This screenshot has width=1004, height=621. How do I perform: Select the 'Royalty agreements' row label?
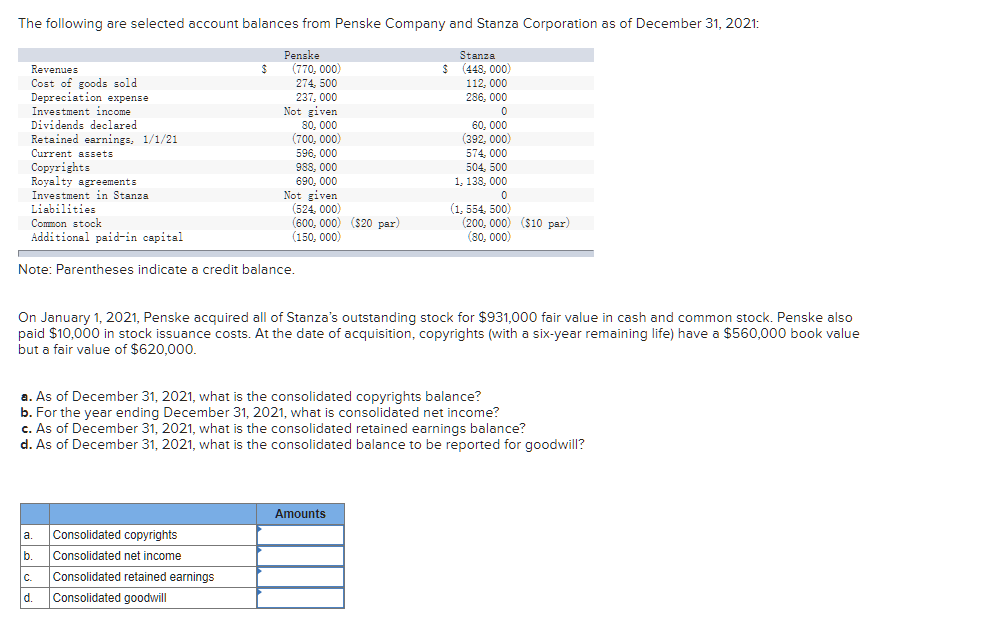[x=84, y=182]
